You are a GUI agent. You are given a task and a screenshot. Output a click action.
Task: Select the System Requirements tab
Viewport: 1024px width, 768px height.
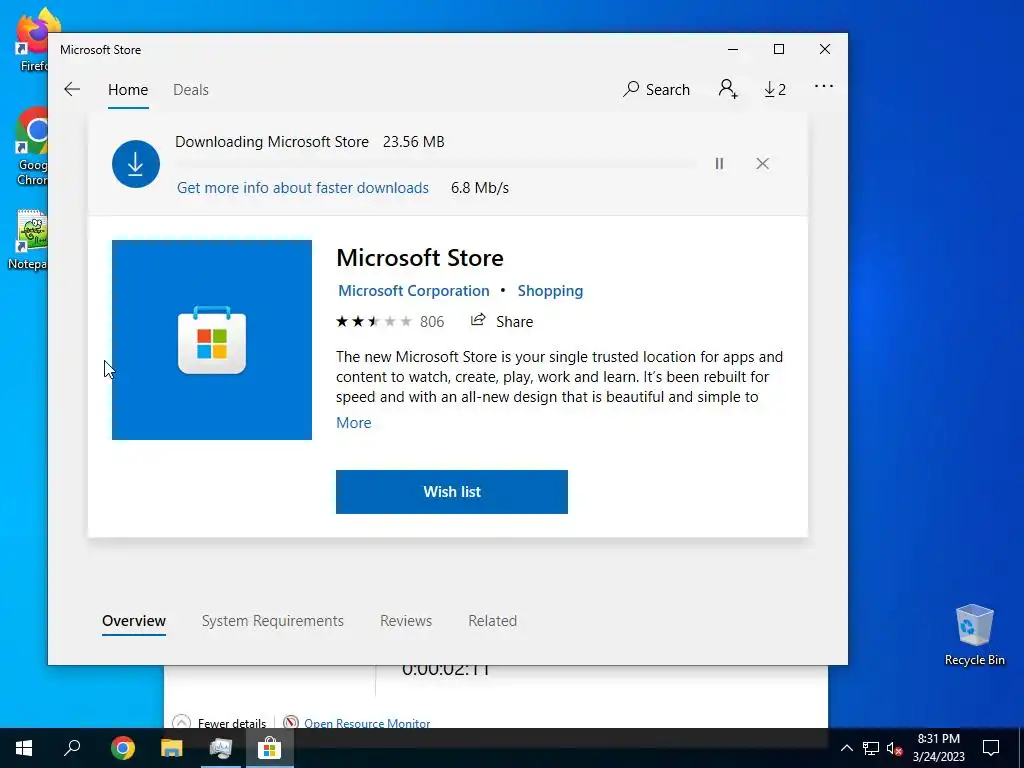tap(272, 621)
